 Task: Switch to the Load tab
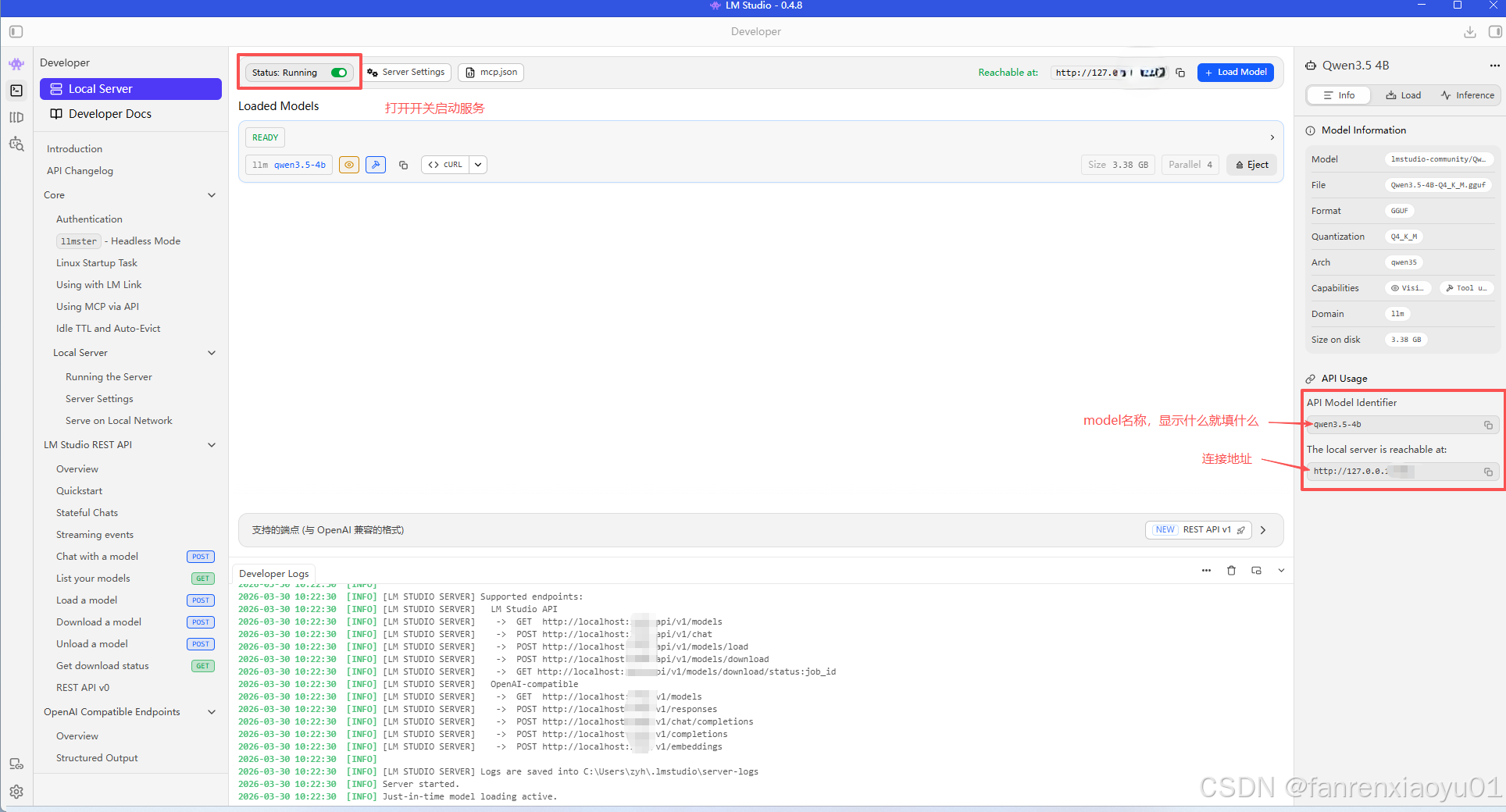click(x=1403, y=95)
